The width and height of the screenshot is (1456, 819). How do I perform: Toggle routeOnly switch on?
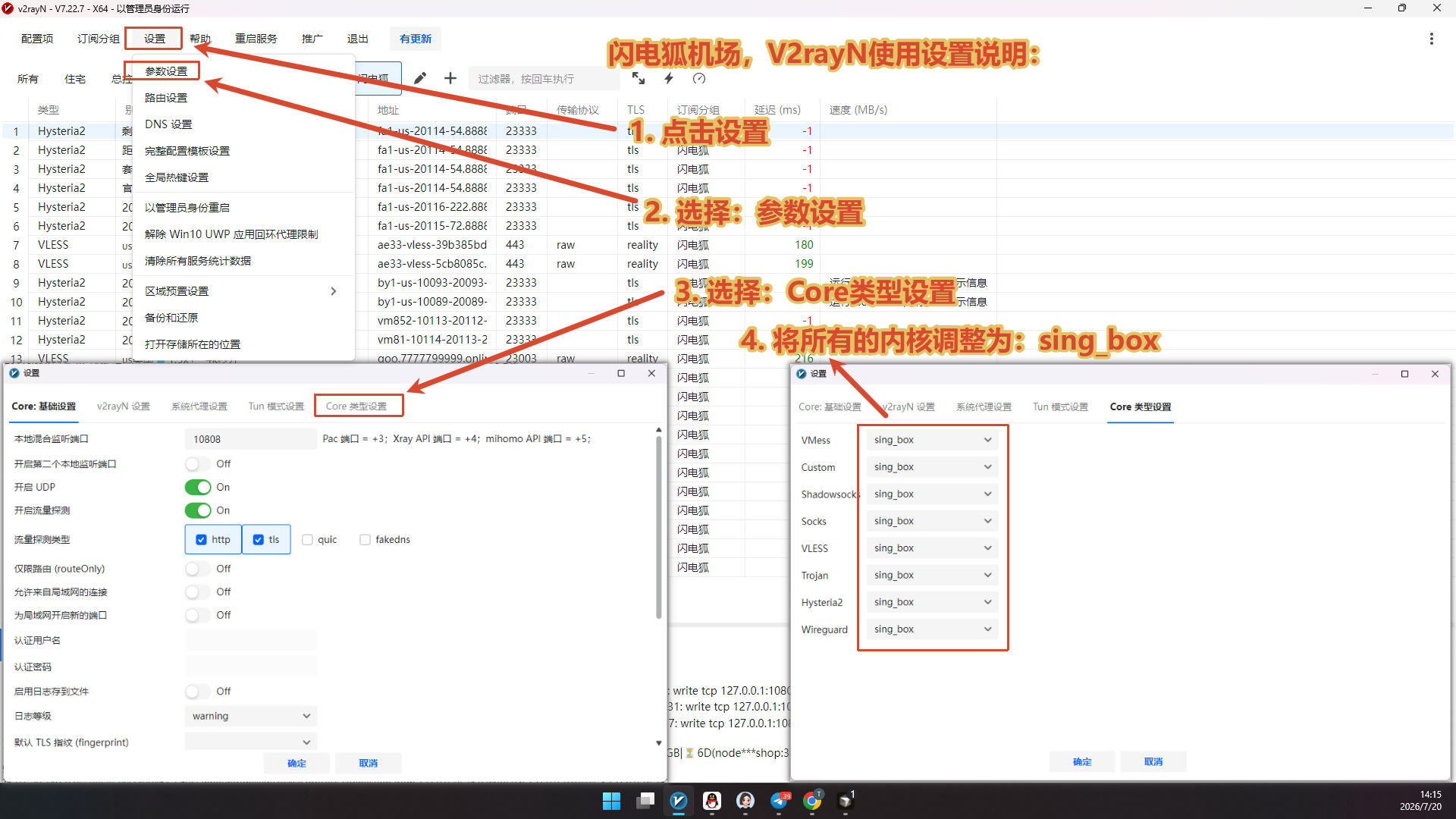click(x=198, y=569)
